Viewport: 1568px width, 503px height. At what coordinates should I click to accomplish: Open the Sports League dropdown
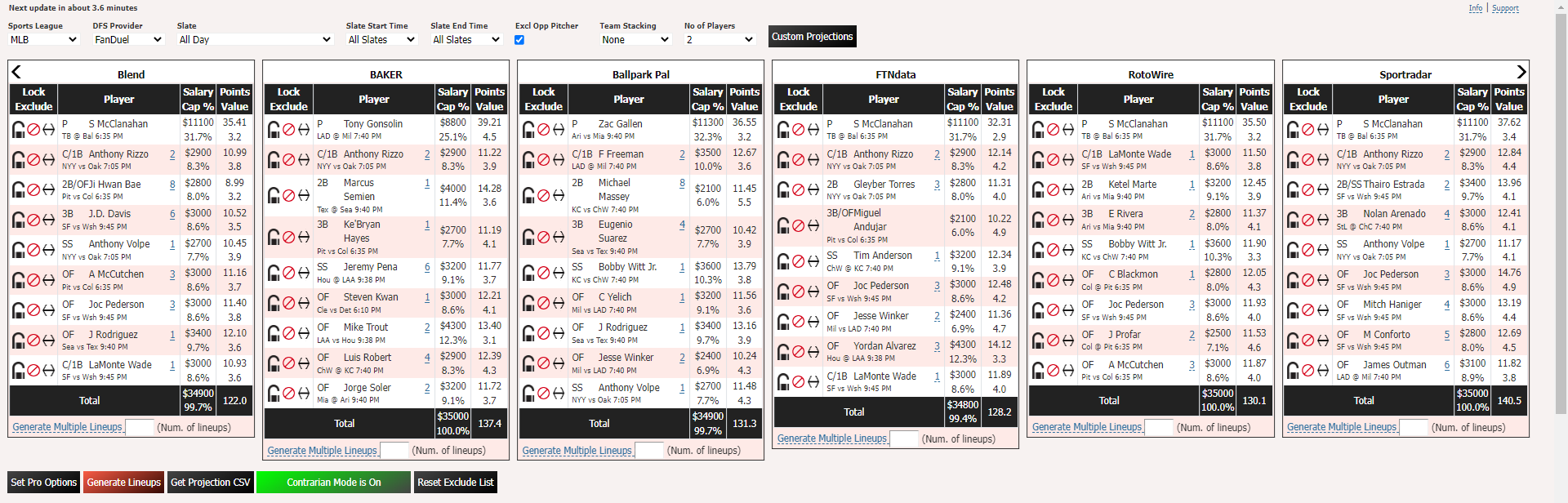point(43,39)
